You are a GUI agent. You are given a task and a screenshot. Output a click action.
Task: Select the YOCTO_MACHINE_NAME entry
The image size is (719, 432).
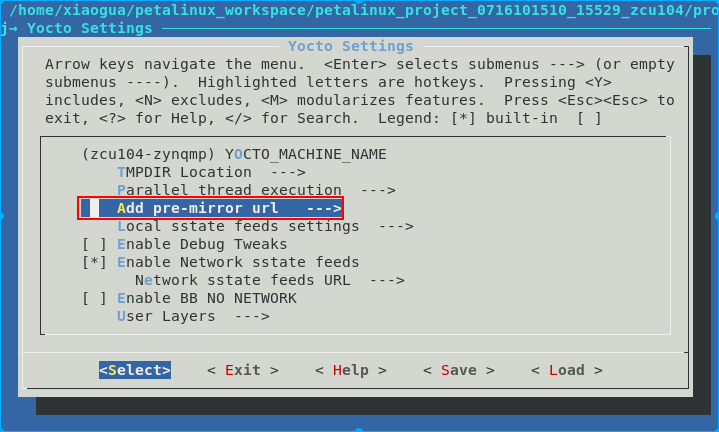tap(234, 154)
